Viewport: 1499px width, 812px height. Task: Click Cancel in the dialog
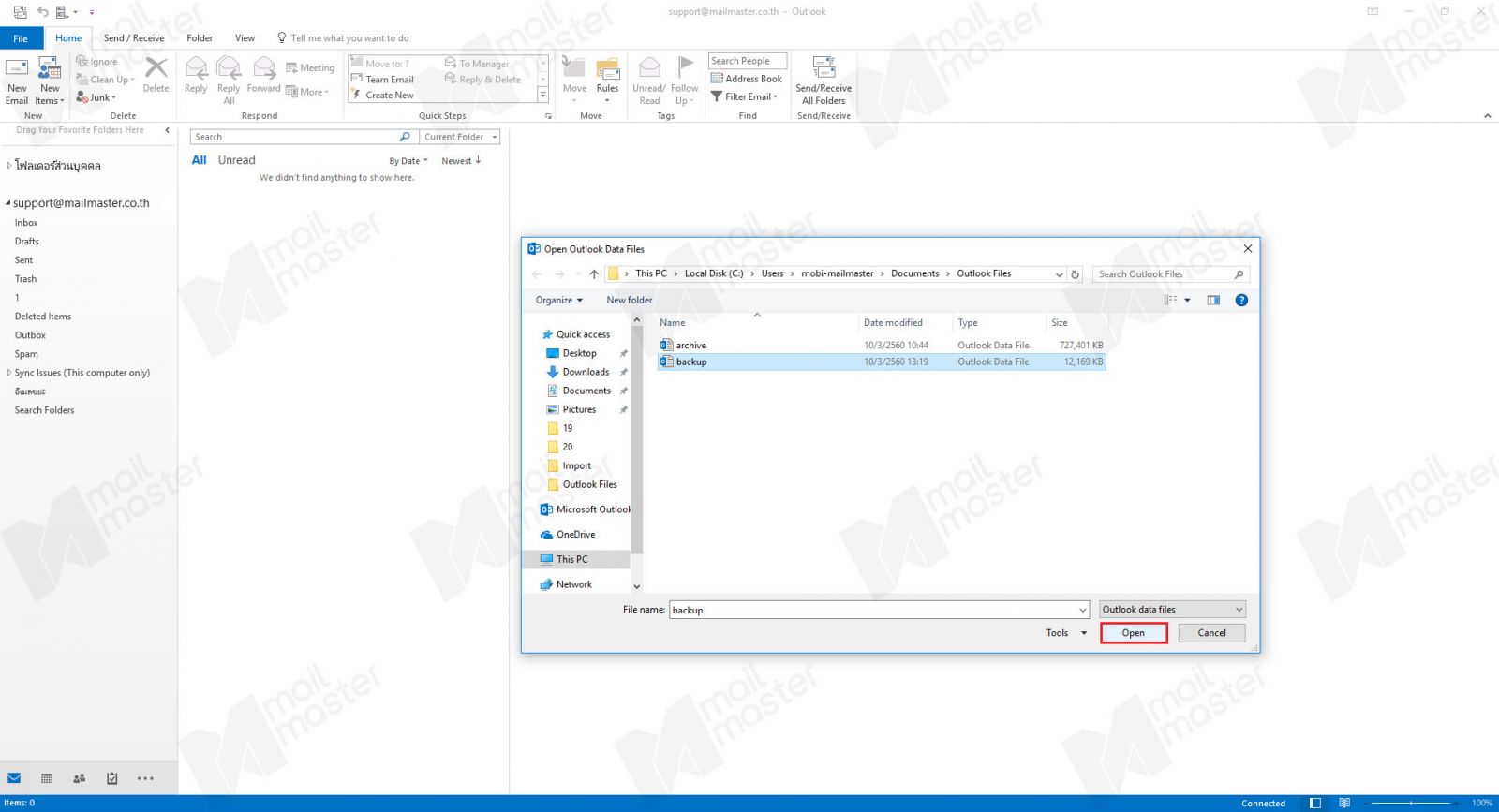1211,633
